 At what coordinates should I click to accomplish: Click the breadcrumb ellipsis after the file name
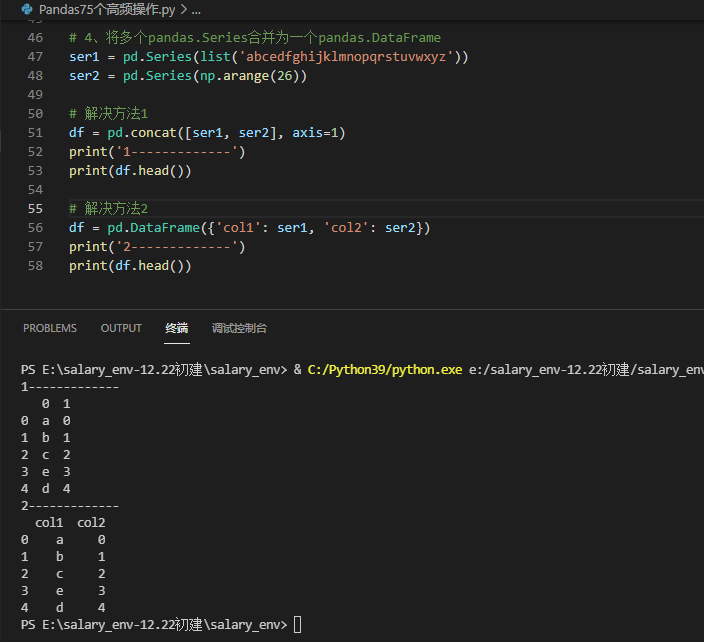tap(196, 10)
